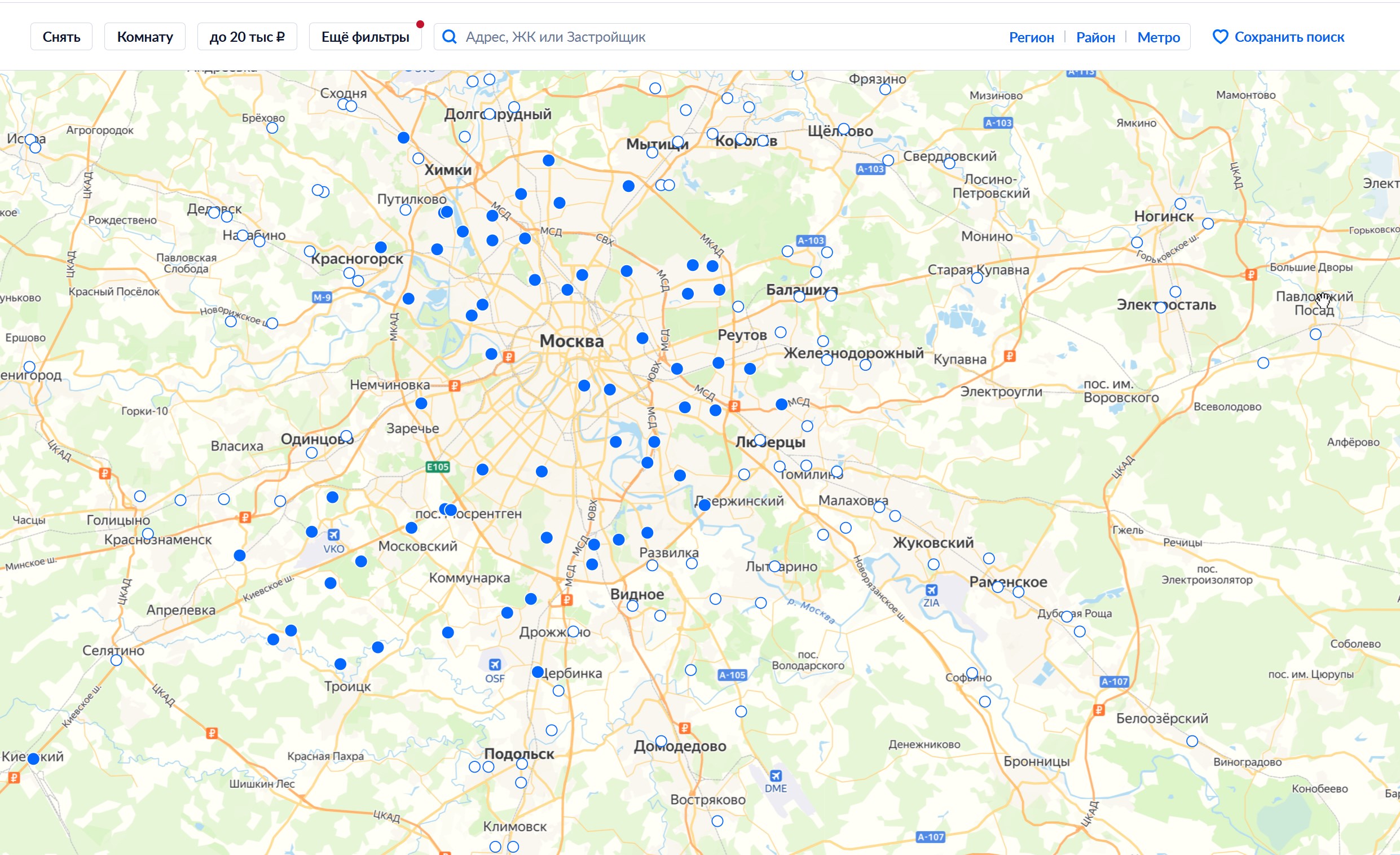Switch to Регион search mode
Viewport: 1400px width, 855px height.
[1031, 37]
